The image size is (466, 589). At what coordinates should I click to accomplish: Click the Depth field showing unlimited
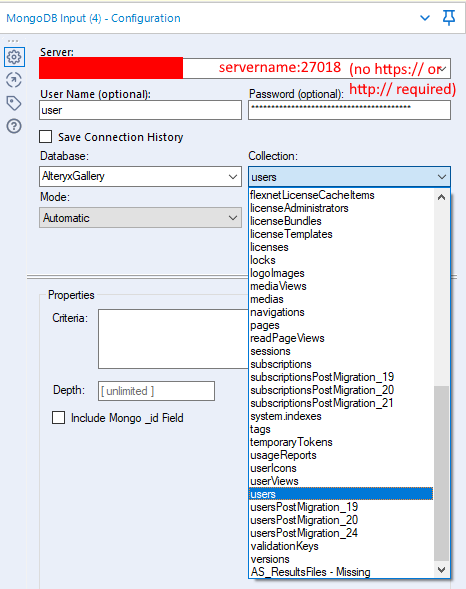(x=157, y=391)
